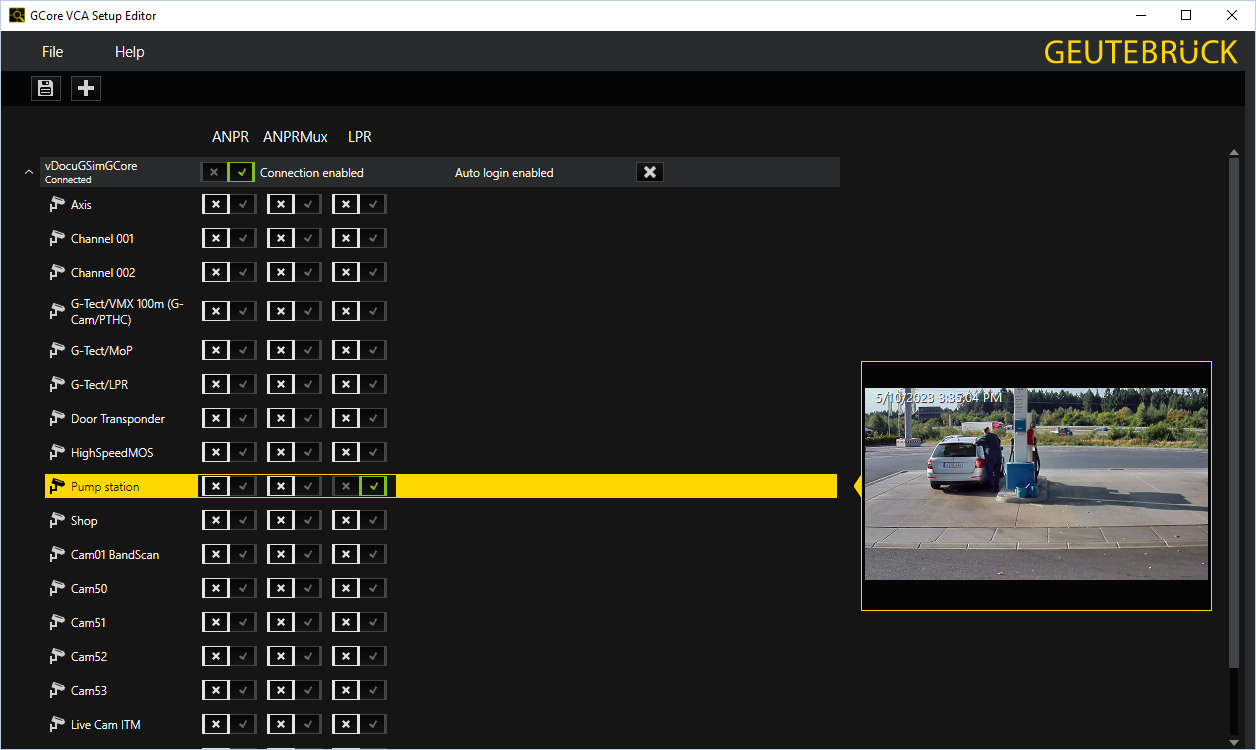
Task: Enable LPR for Live Cam ITM
Action: [373, 725]
